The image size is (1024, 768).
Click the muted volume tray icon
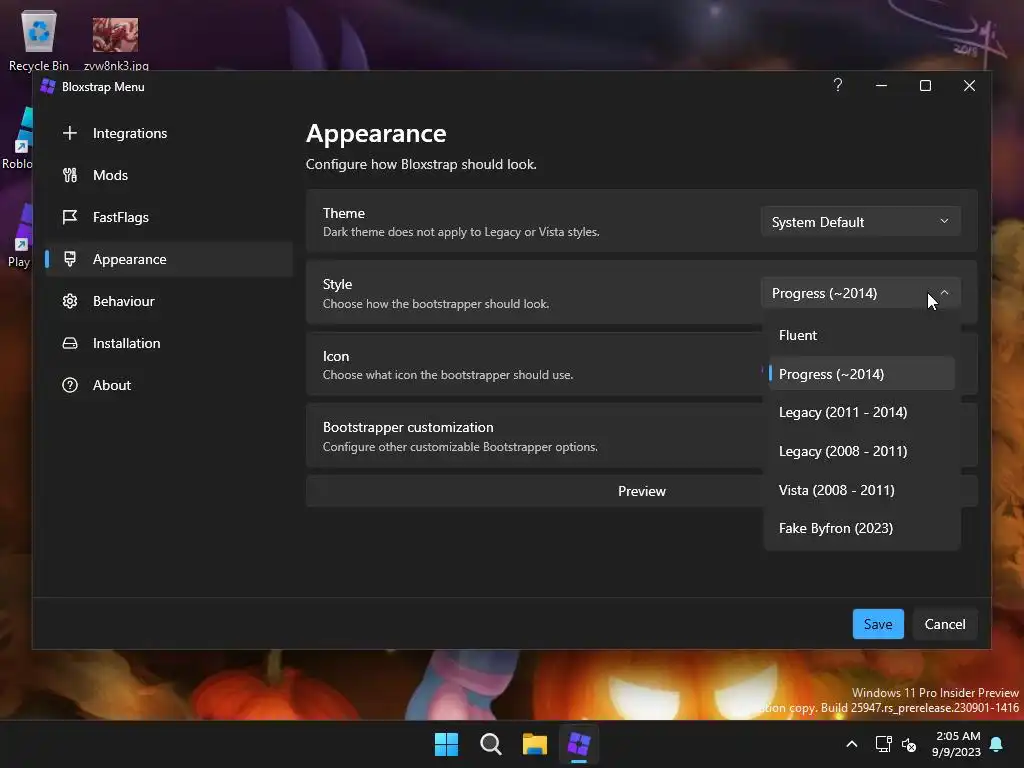coord(909,744)
